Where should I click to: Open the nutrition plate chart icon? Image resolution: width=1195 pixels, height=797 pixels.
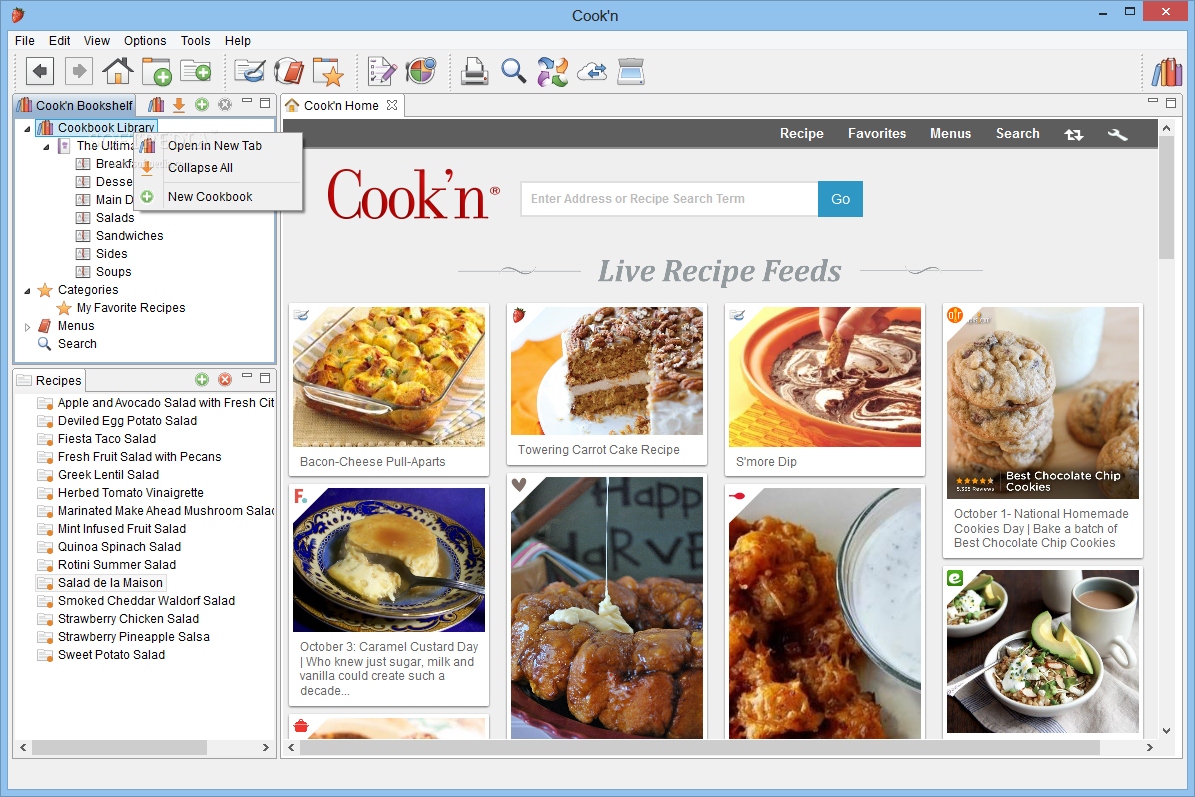tap(421, 71)
